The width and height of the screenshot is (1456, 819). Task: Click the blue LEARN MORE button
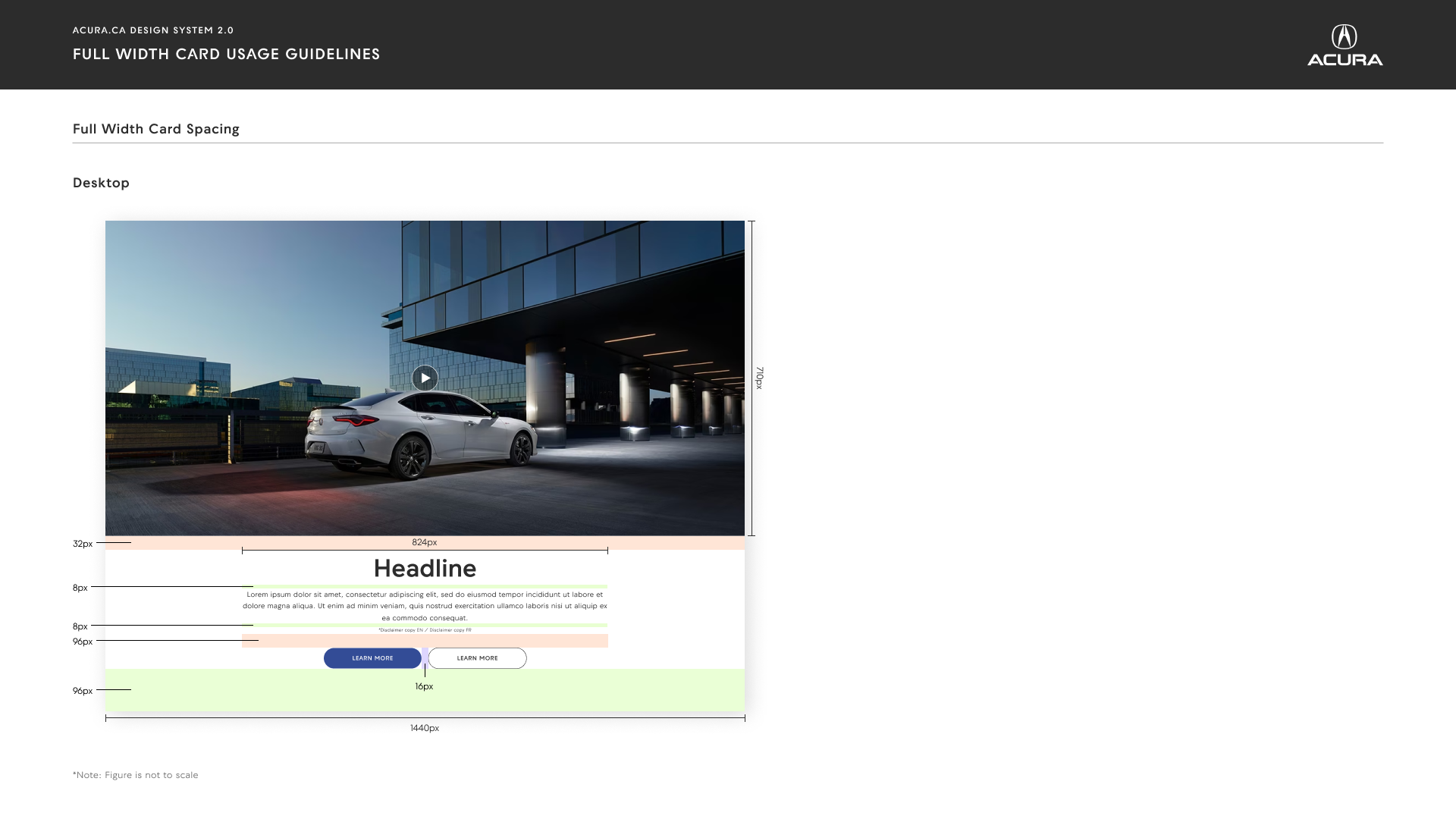click(x=372, y=658)
